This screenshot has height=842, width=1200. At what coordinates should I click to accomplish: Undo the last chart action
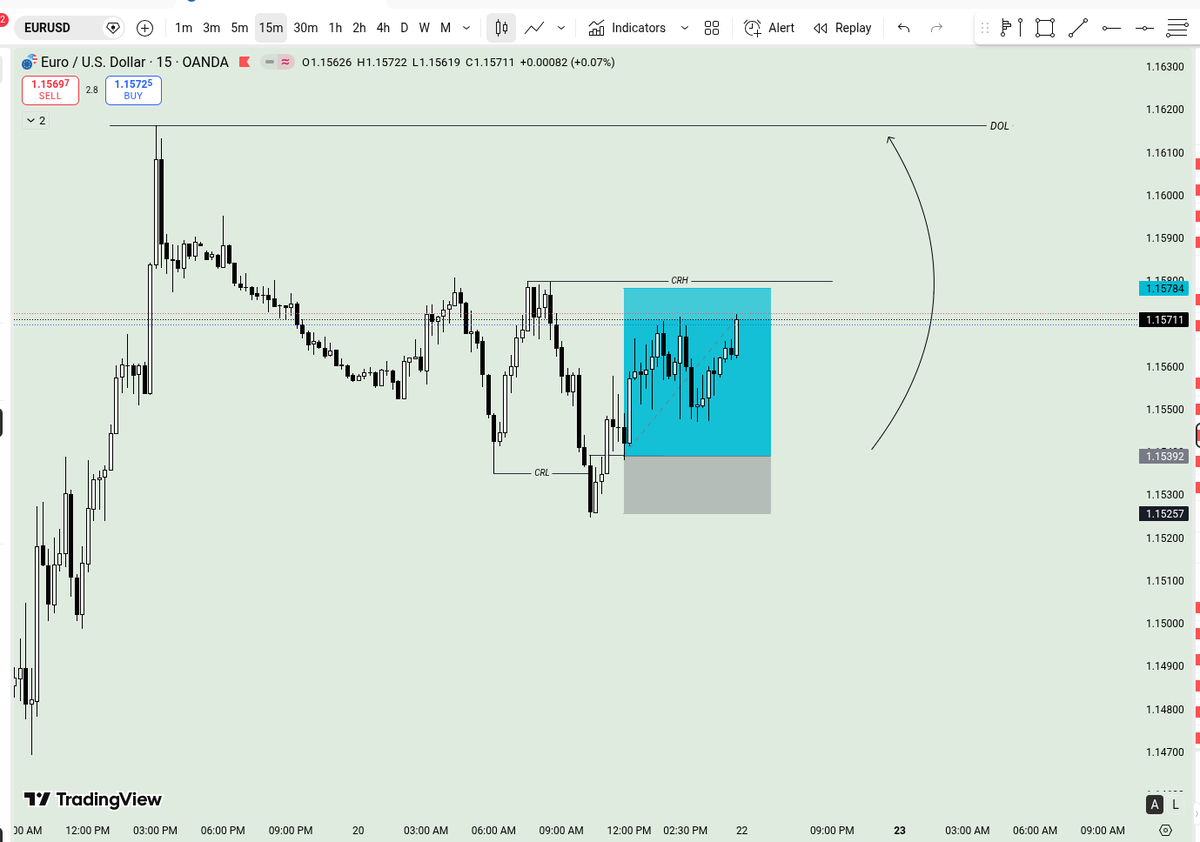(x=904, y=28)
